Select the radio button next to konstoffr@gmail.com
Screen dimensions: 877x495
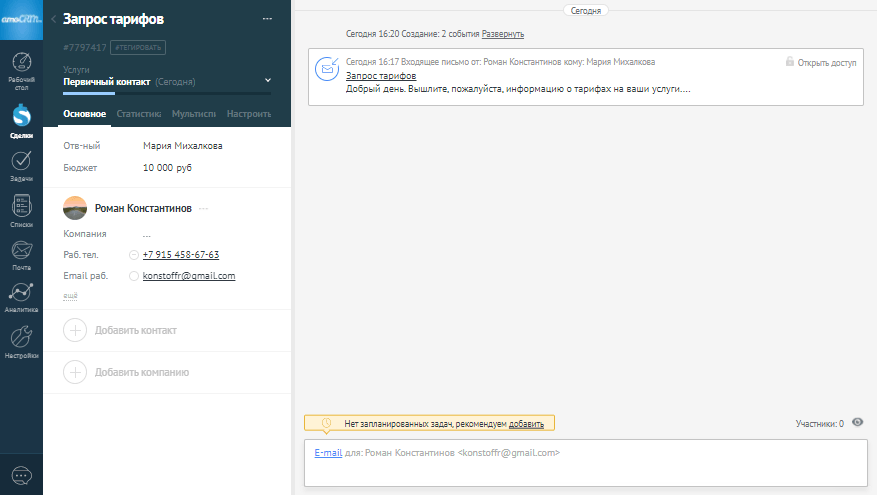tap(134, 276)
